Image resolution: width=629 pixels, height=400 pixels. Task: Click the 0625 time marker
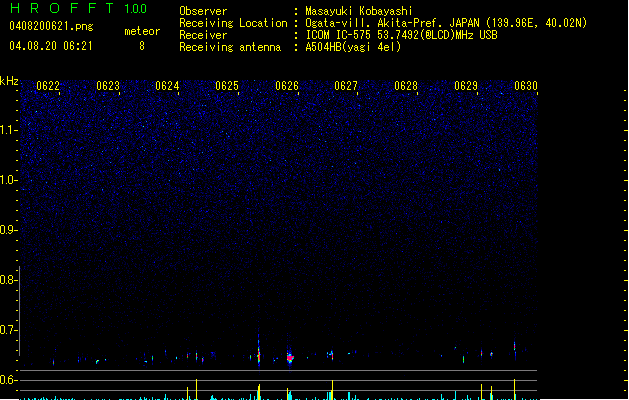click(227, 86)
